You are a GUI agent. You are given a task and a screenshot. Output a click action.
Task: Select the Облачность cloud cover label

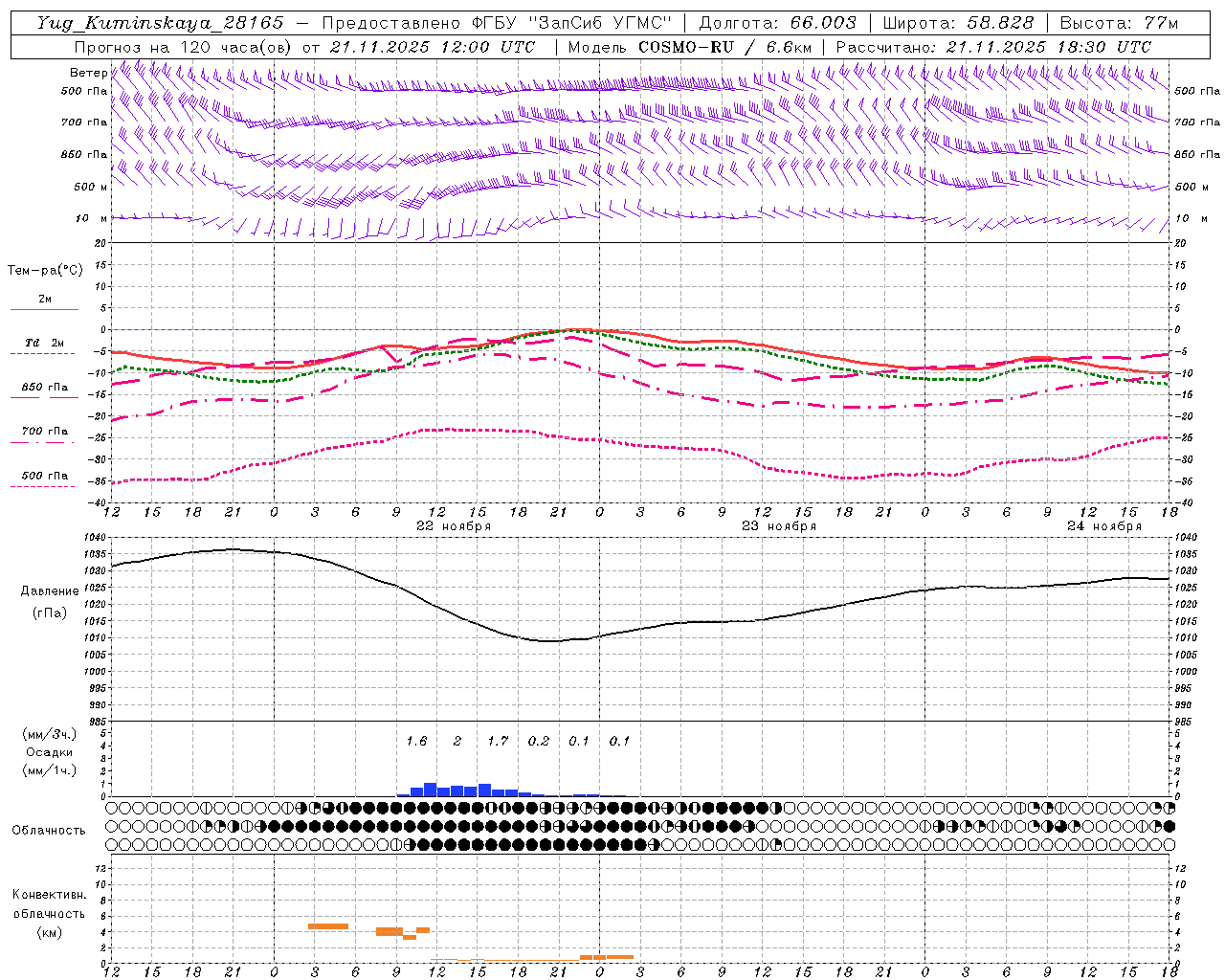[49, 831]
